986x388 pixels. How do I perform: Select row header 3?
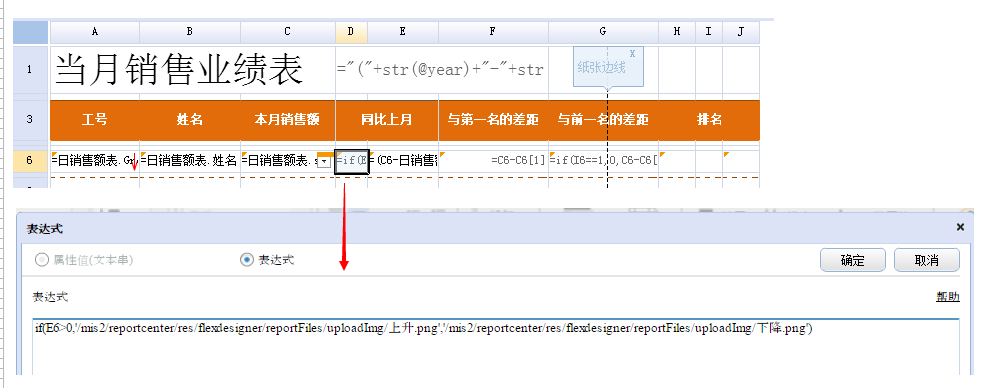pyautogui.click(x=30, y=119)
